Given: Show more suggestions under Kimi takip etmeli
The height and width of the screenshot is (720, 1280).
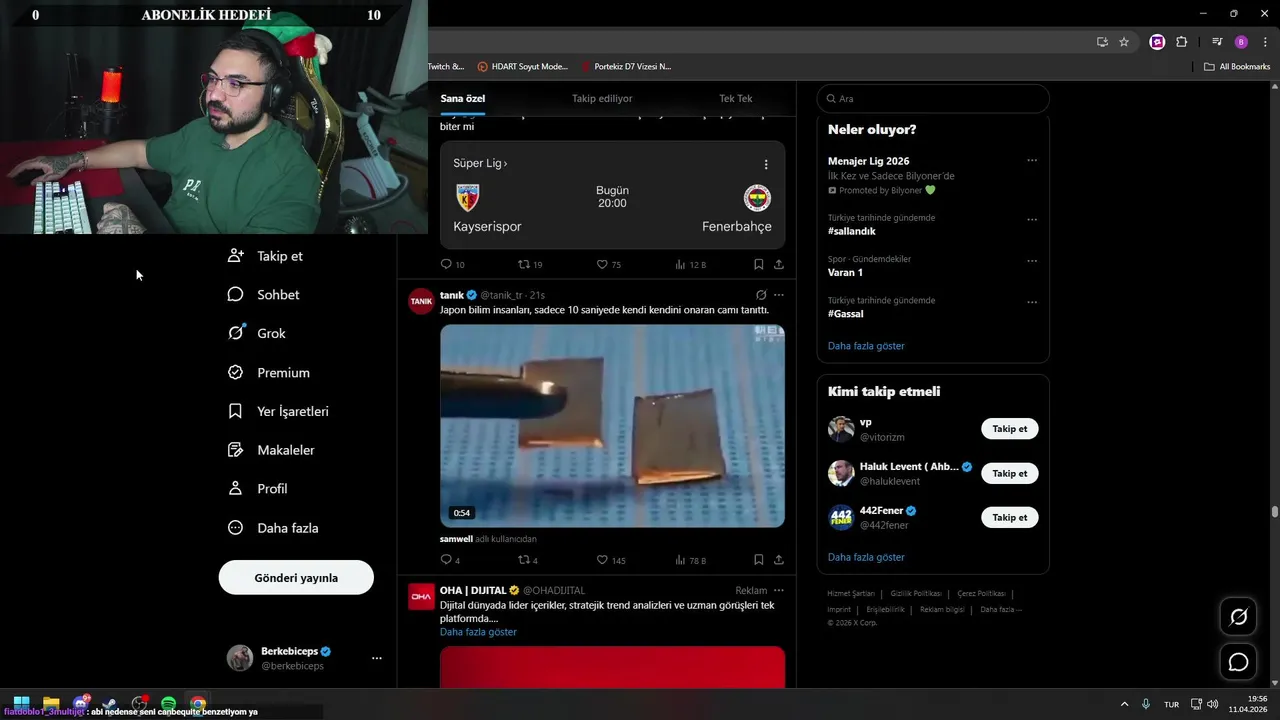Looking at the screenshot, I should (x=866, y=557).
